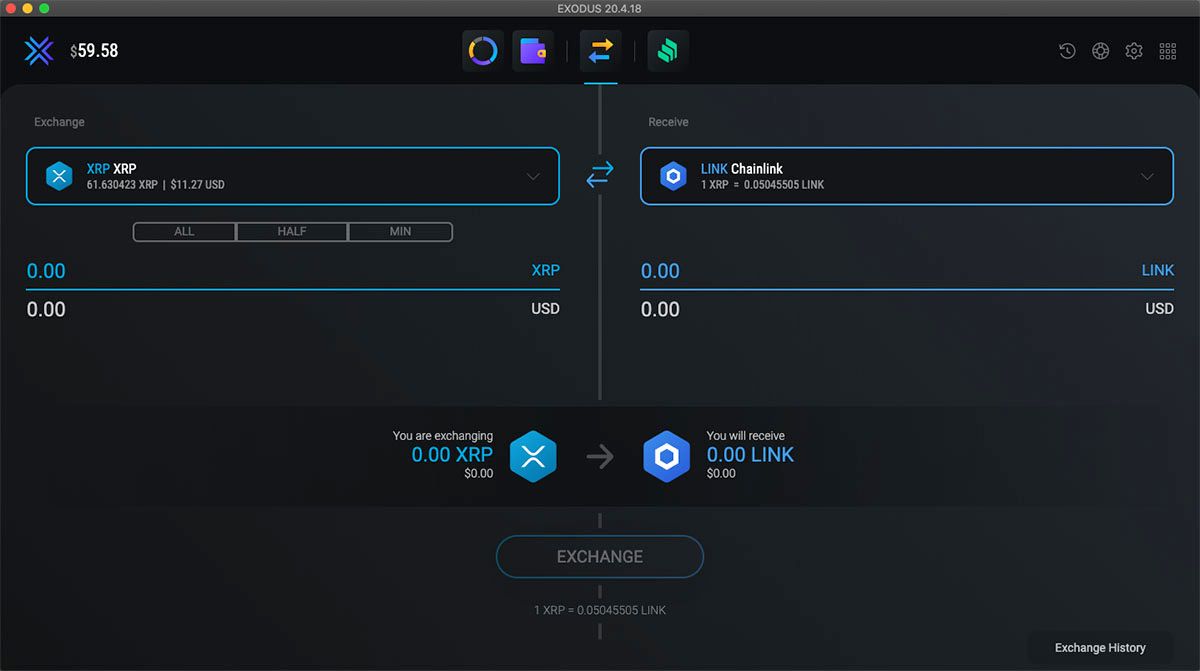Click the XRP hexagon icon in Exchange selector
This screenshot has height=671, width=1200.
(59, 177)
